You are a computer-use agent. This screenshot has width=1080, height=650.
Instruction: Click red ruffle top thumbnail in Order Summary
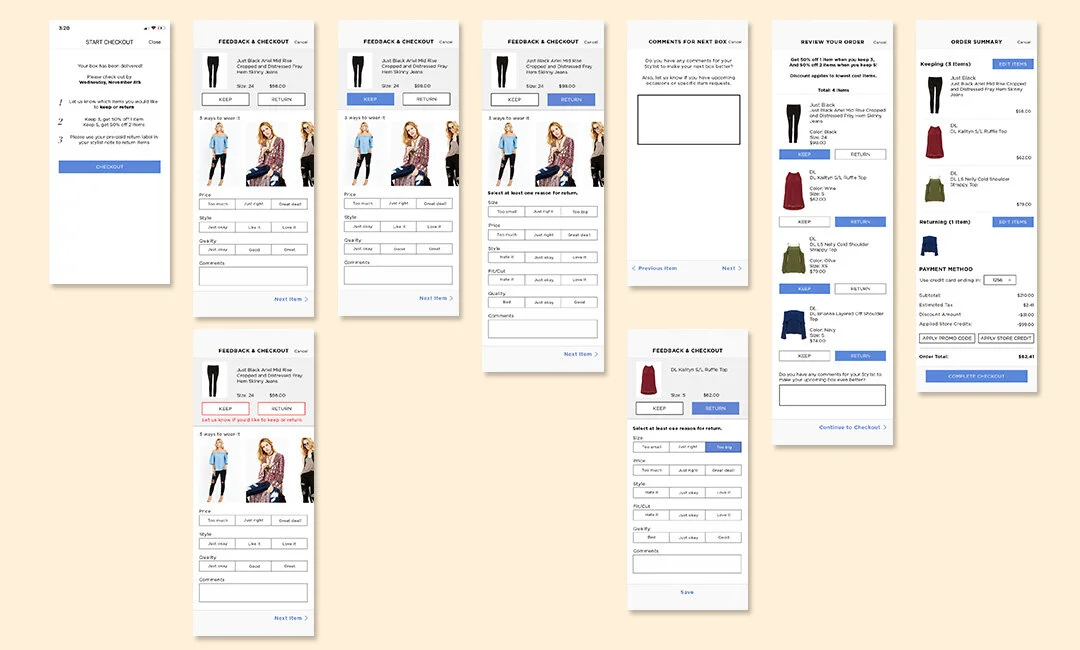pos(935,143)
